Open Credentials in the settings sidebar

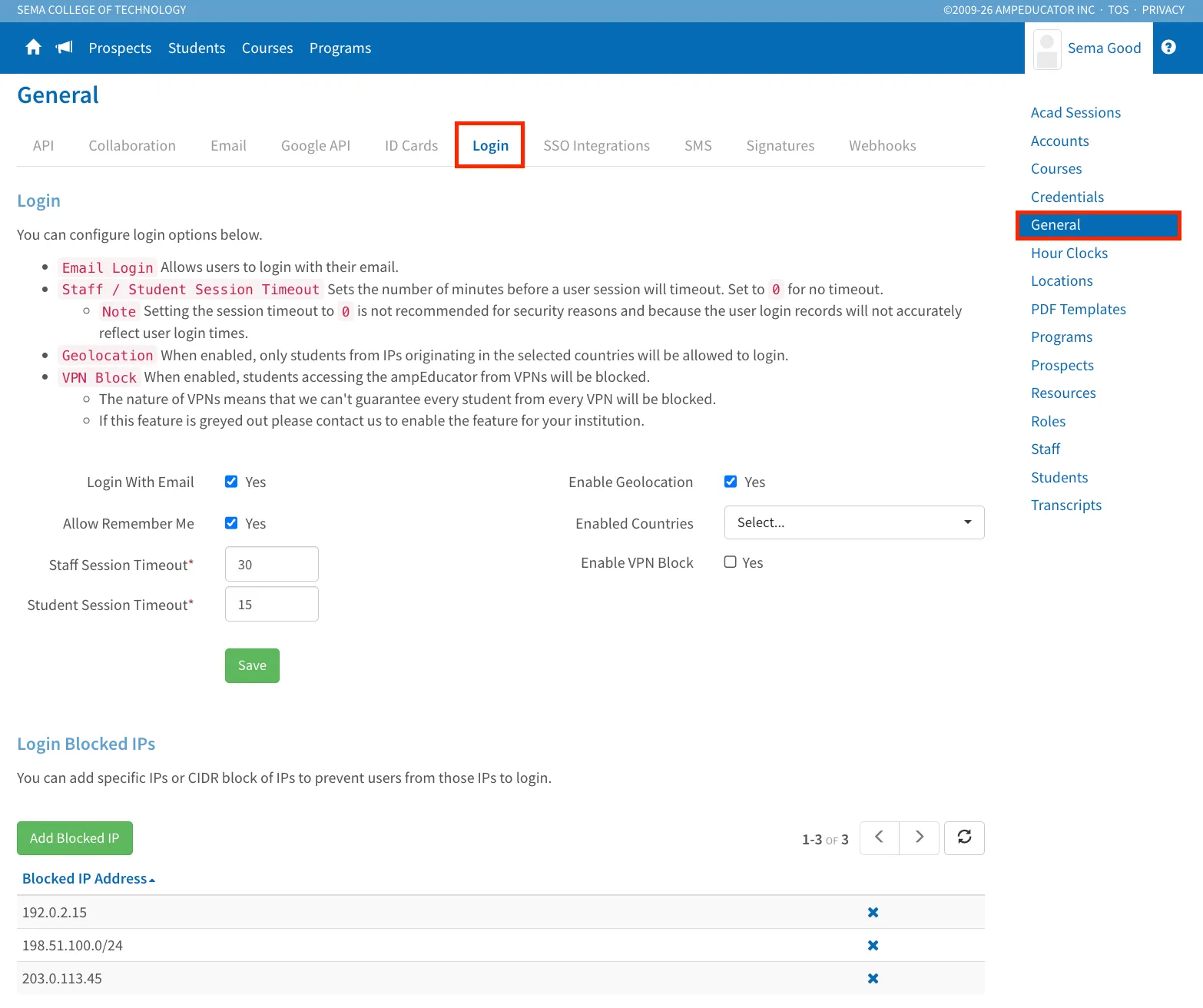click(x=1067, y=197)
